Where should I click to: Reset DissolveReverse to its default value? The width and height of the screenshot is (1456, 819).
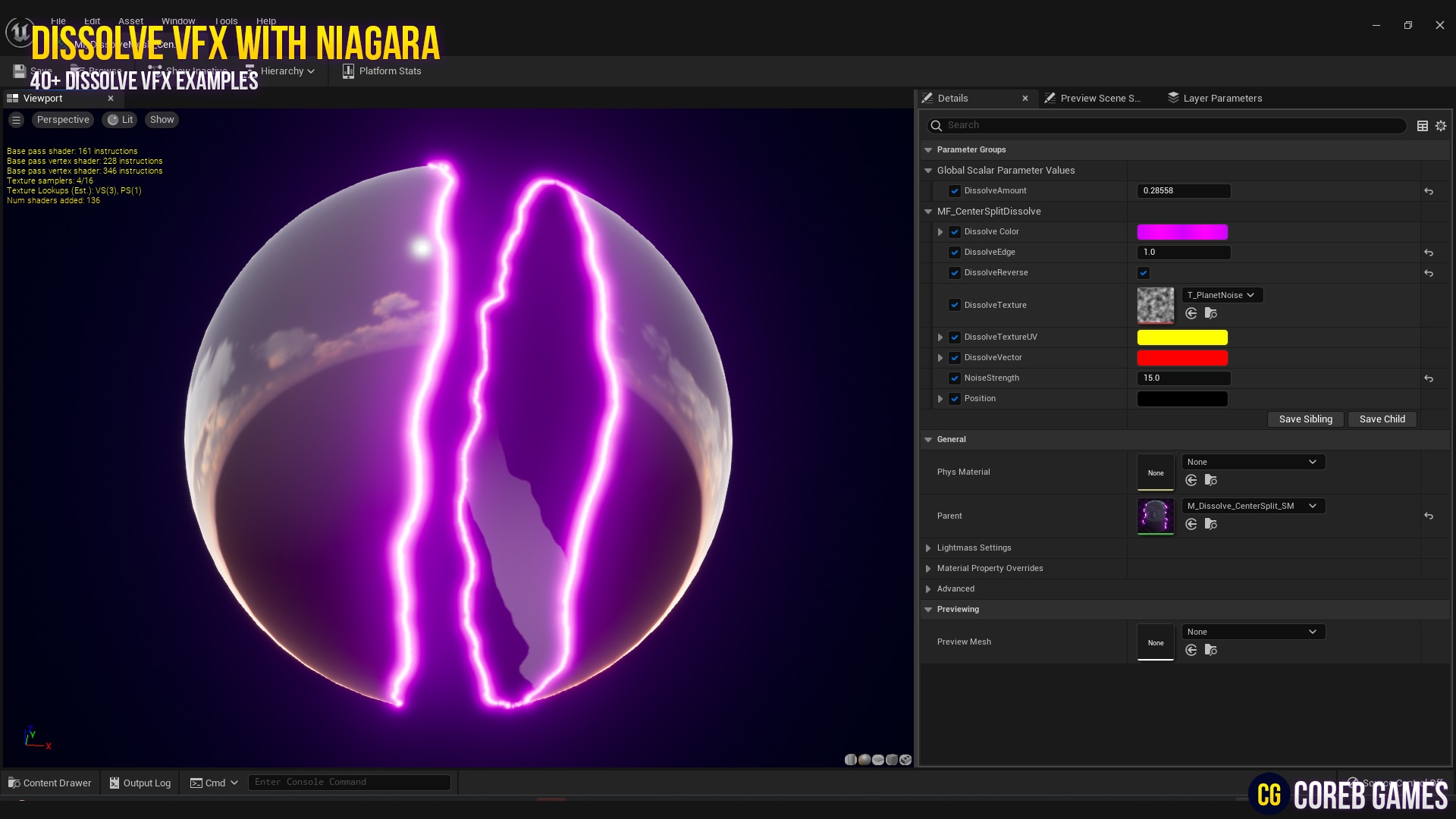tap(1429, 273)
